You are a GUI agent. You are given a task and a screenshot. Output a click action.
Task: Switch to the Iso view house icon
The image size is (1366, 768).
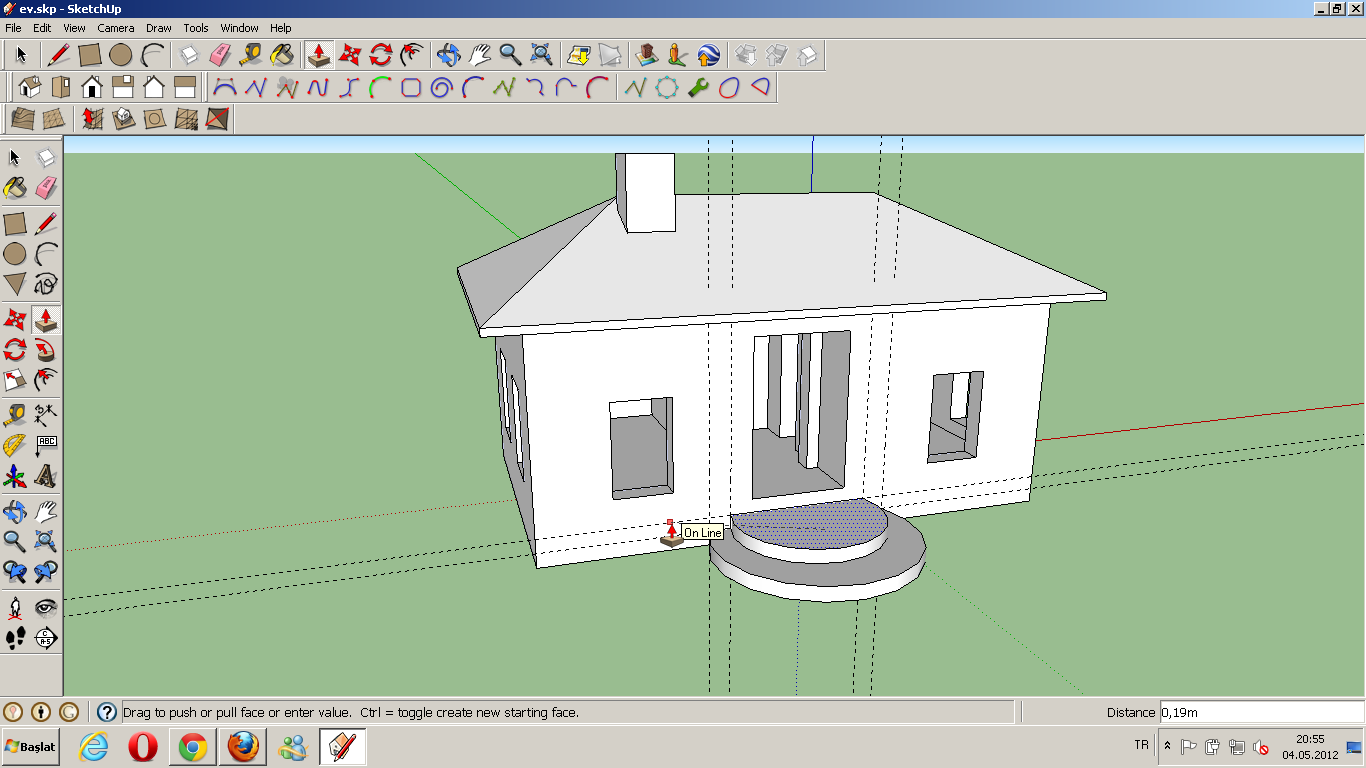pos(30,87)
